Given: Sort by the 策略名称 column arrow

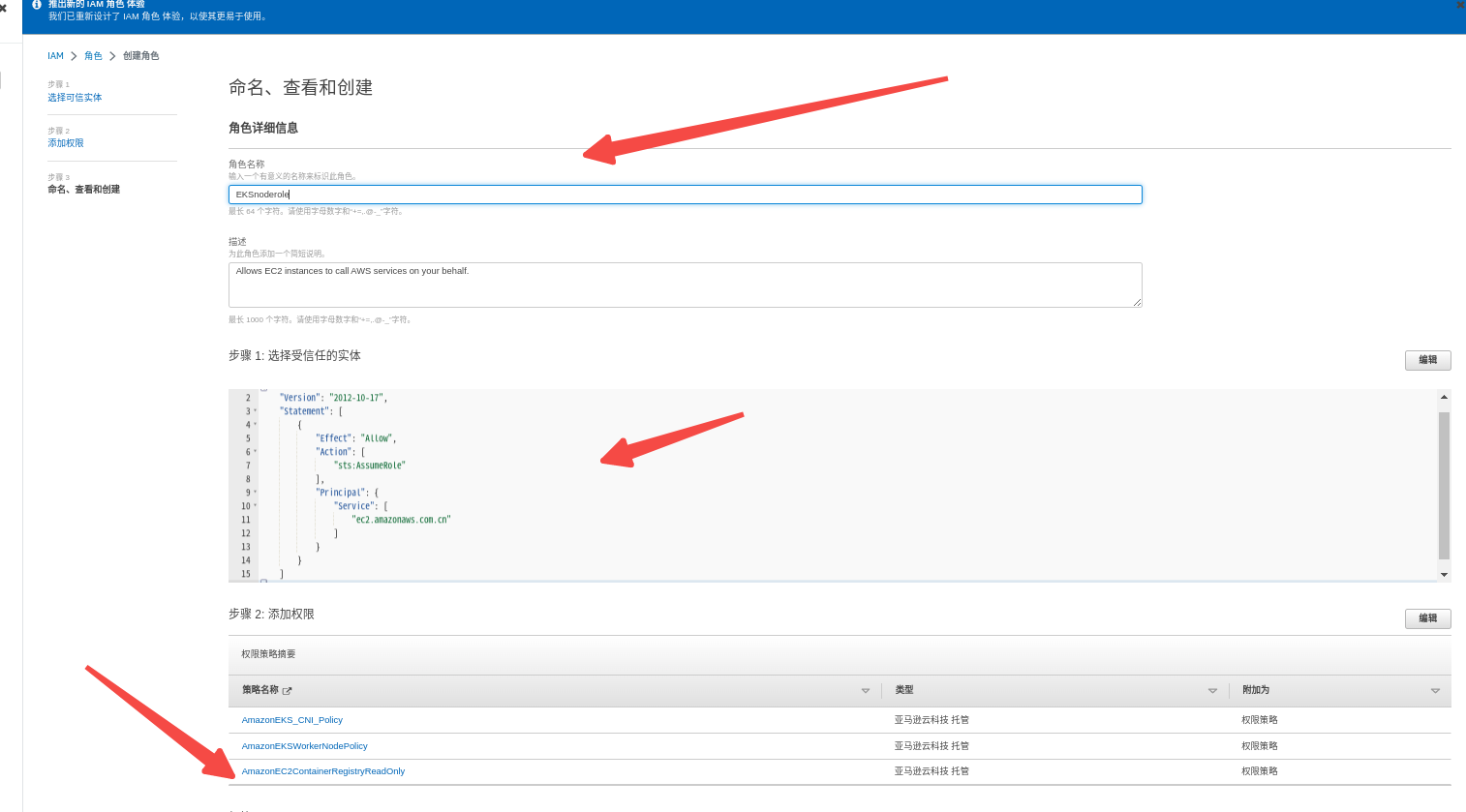Looking at the screenshot, I should click(866, 691).
